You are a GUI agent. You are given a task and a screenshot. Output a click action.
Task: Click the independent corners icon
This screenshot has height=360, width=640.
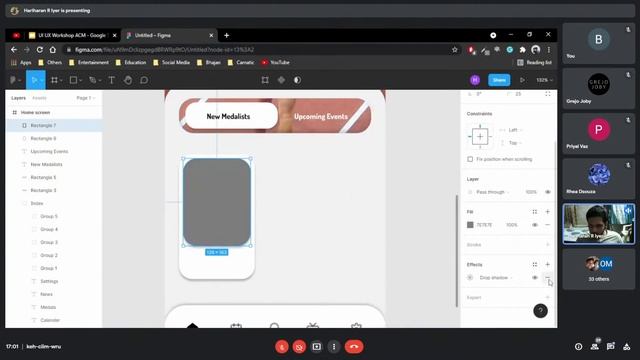(548, 94)
